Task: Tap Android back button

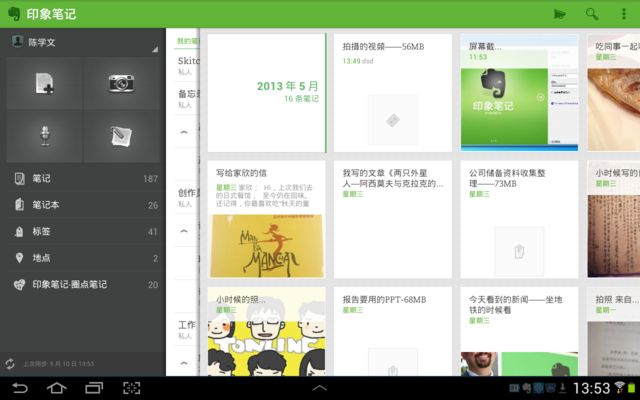Action: [19, 388]
